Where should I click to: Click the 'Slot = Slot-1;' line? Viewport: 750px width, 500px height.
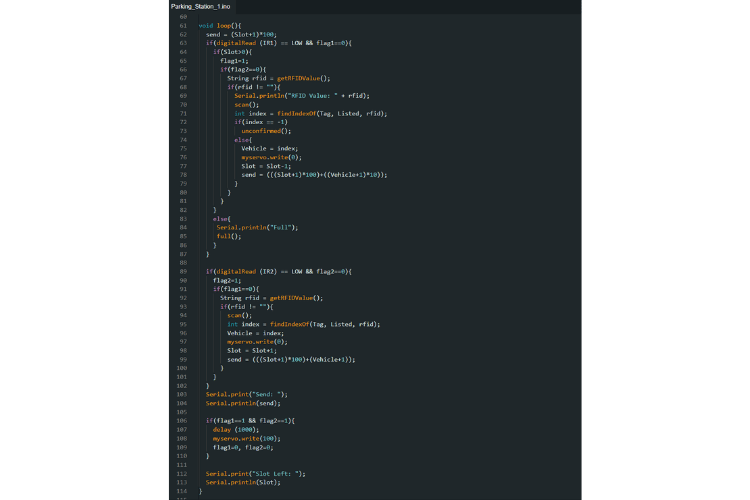coord(266,166)
